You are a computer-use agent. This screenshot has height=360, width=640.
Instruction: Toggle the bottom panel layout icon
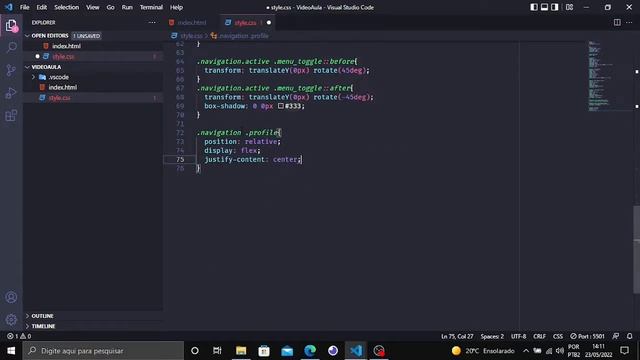[x=544, y=7]
